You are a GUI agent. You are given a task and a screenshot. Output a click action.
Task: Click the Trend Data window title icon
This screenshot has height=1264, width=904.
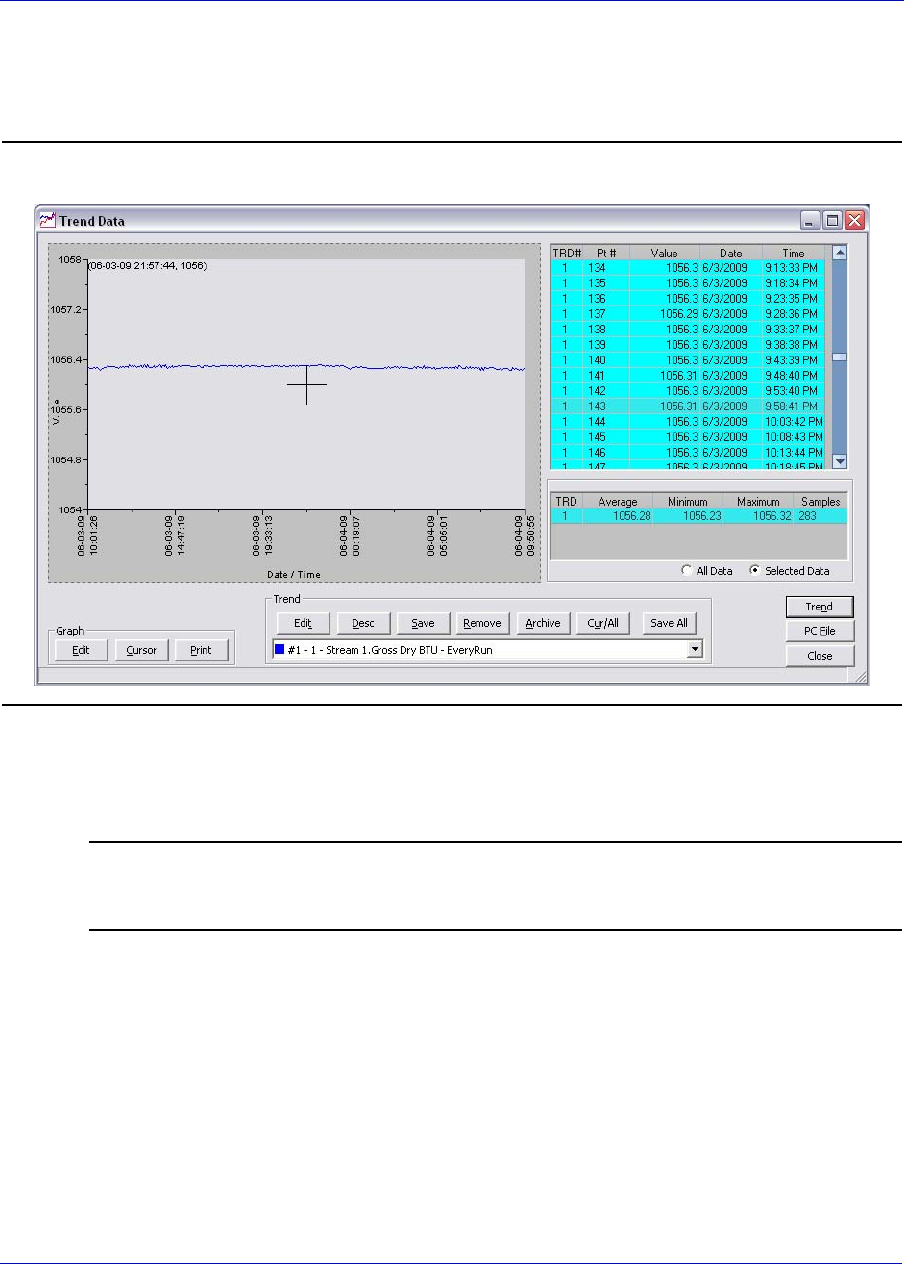click(47, 219)
